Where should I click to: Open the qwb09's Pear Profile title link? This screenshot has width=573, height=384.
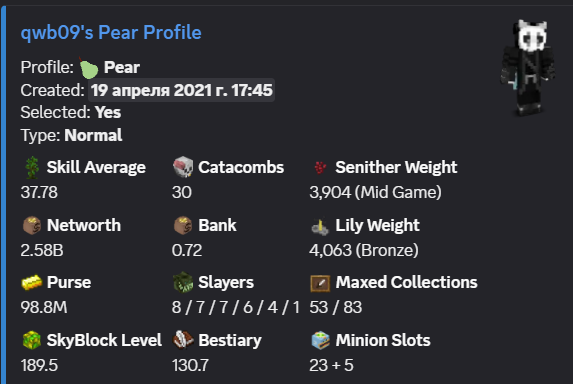click(x=111, y=33)
